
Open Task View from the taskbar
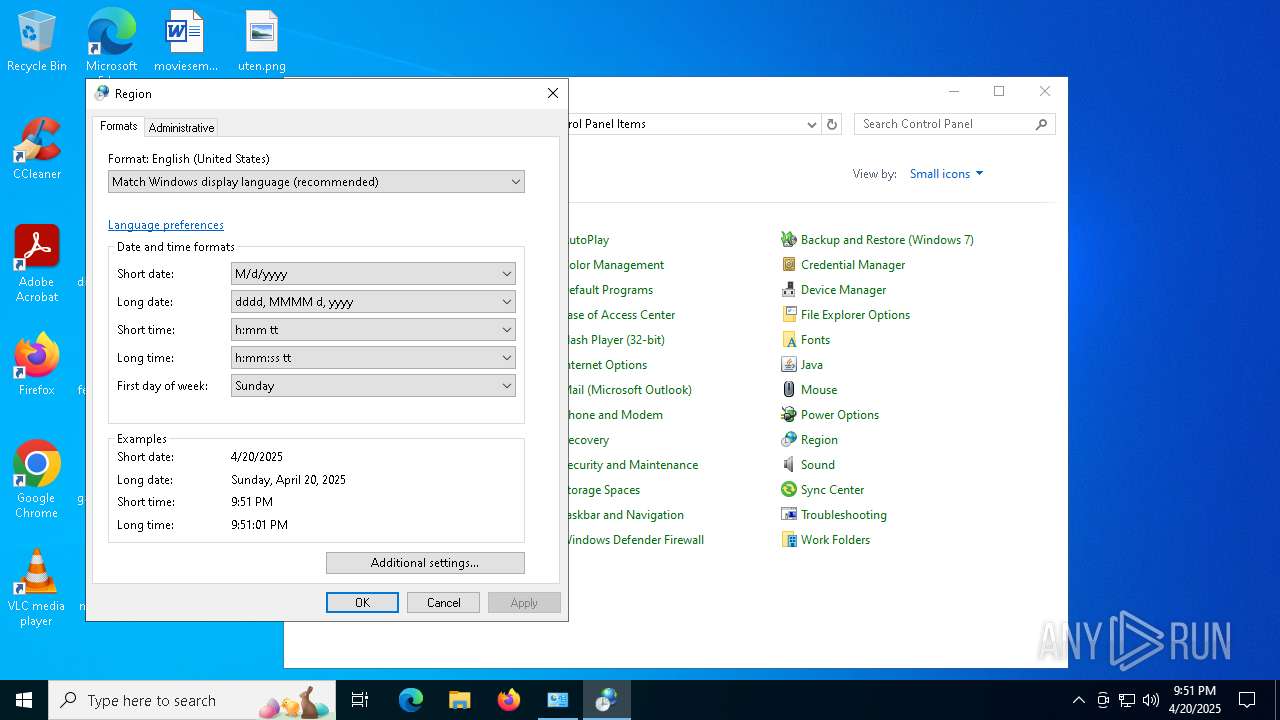click(360, 700)
